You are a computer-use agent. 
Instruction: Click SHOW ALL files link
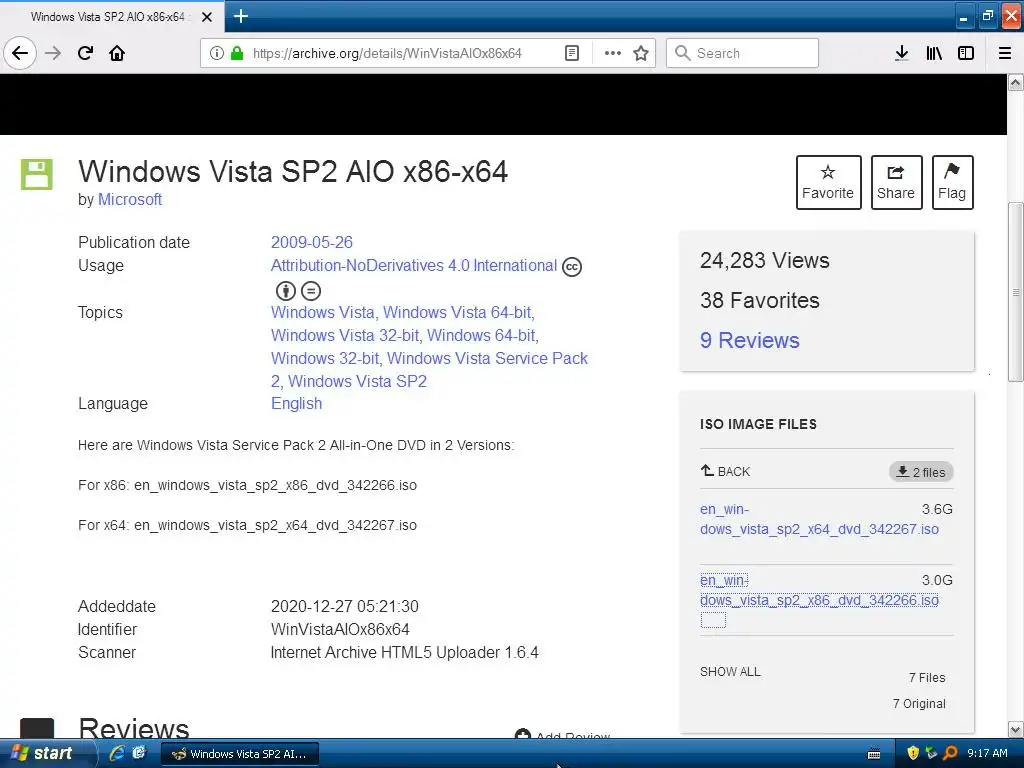730,672
